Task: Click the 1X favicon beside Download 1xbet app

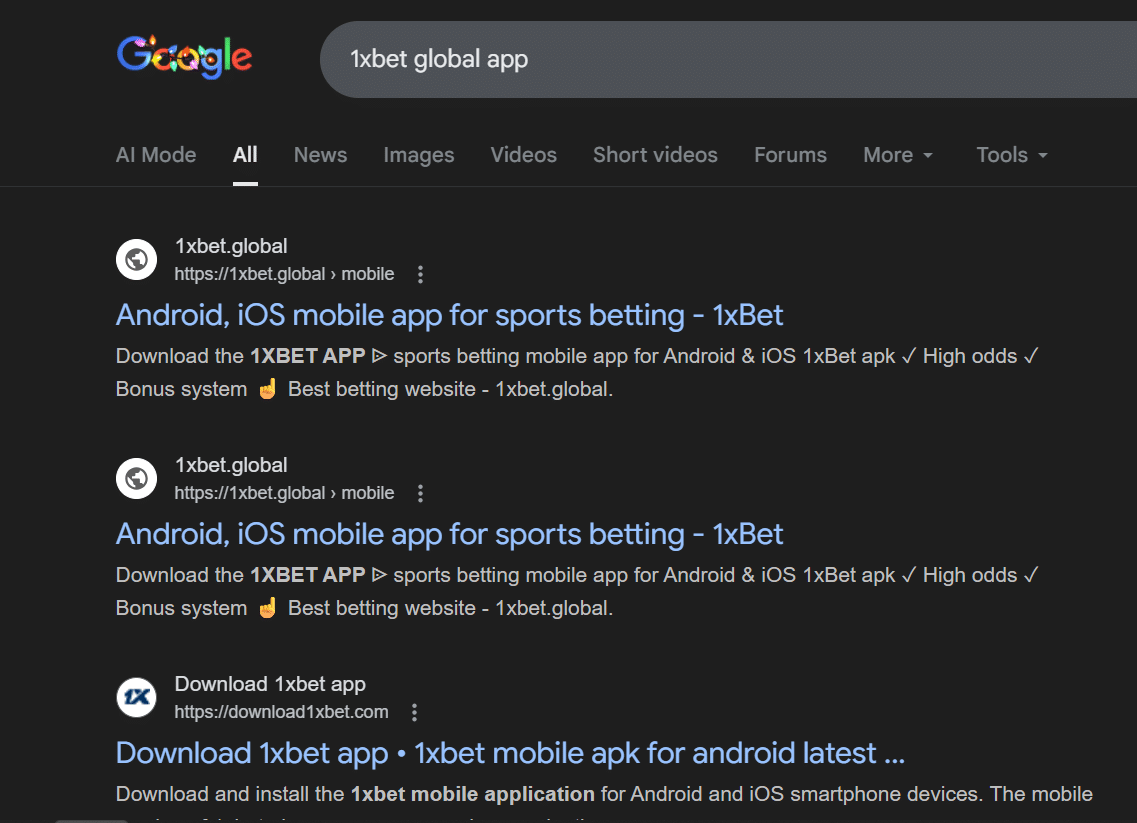Action: pyautogui.click(x=137, y=698)
